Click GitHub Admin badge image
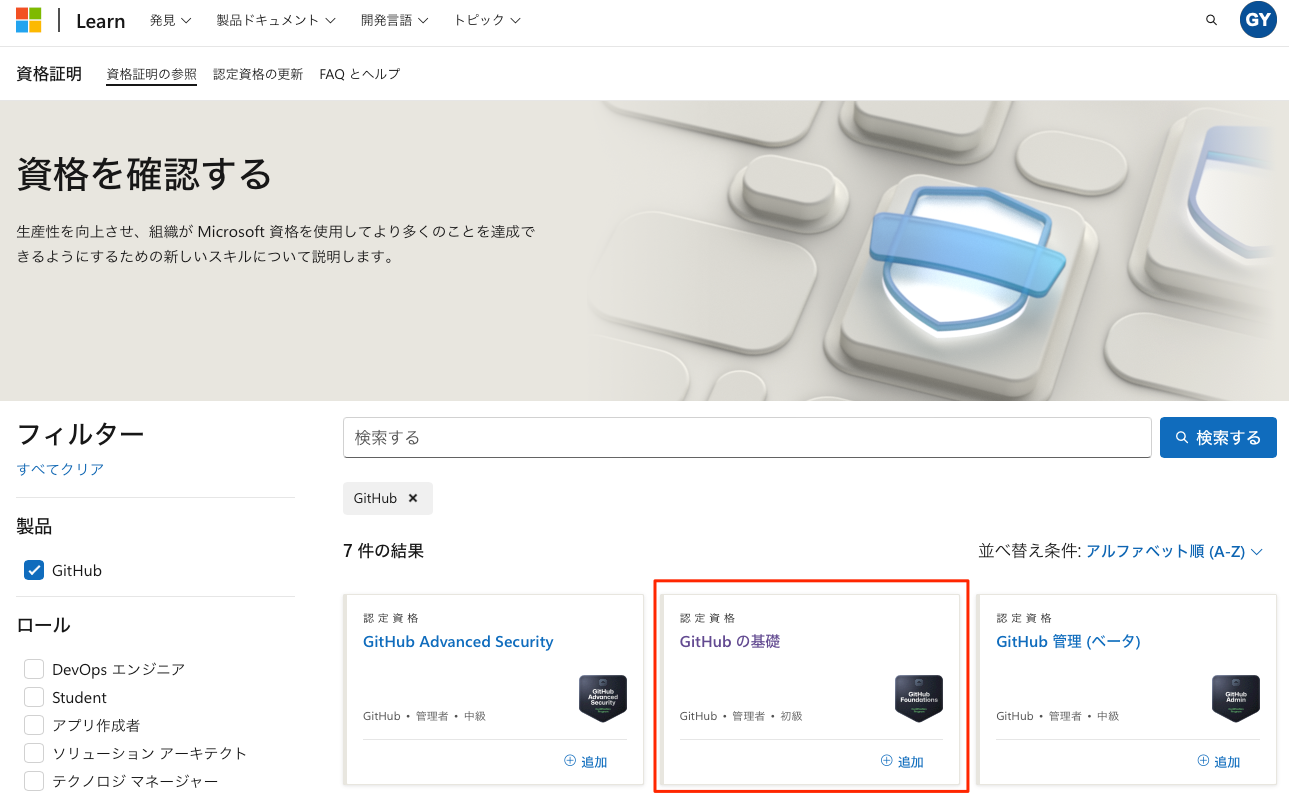1289x796 pixels. tap(1236, 698)
